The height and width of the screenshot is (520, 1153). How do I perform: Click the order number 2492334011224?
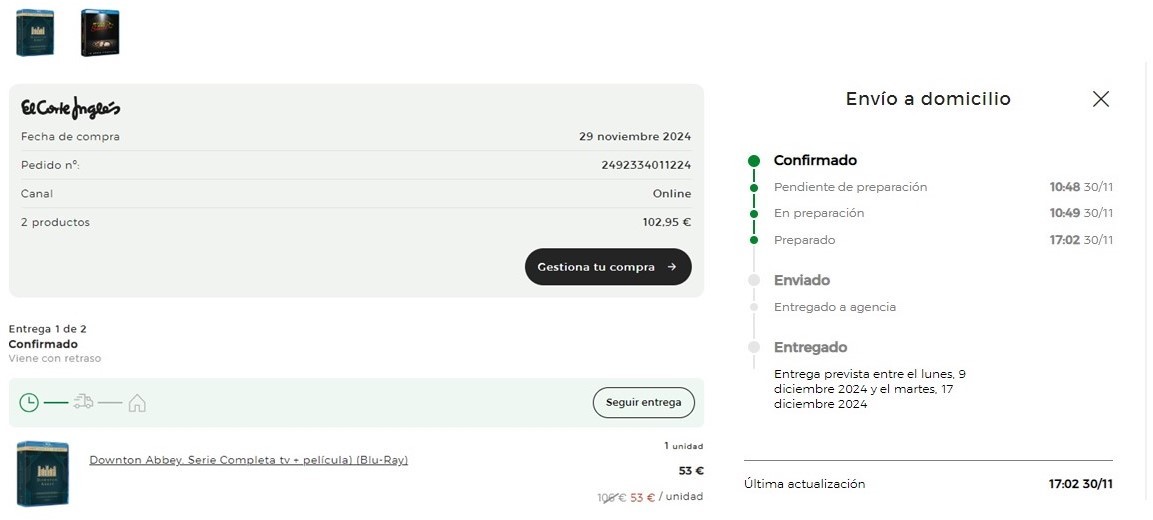[x=646, y=165]
